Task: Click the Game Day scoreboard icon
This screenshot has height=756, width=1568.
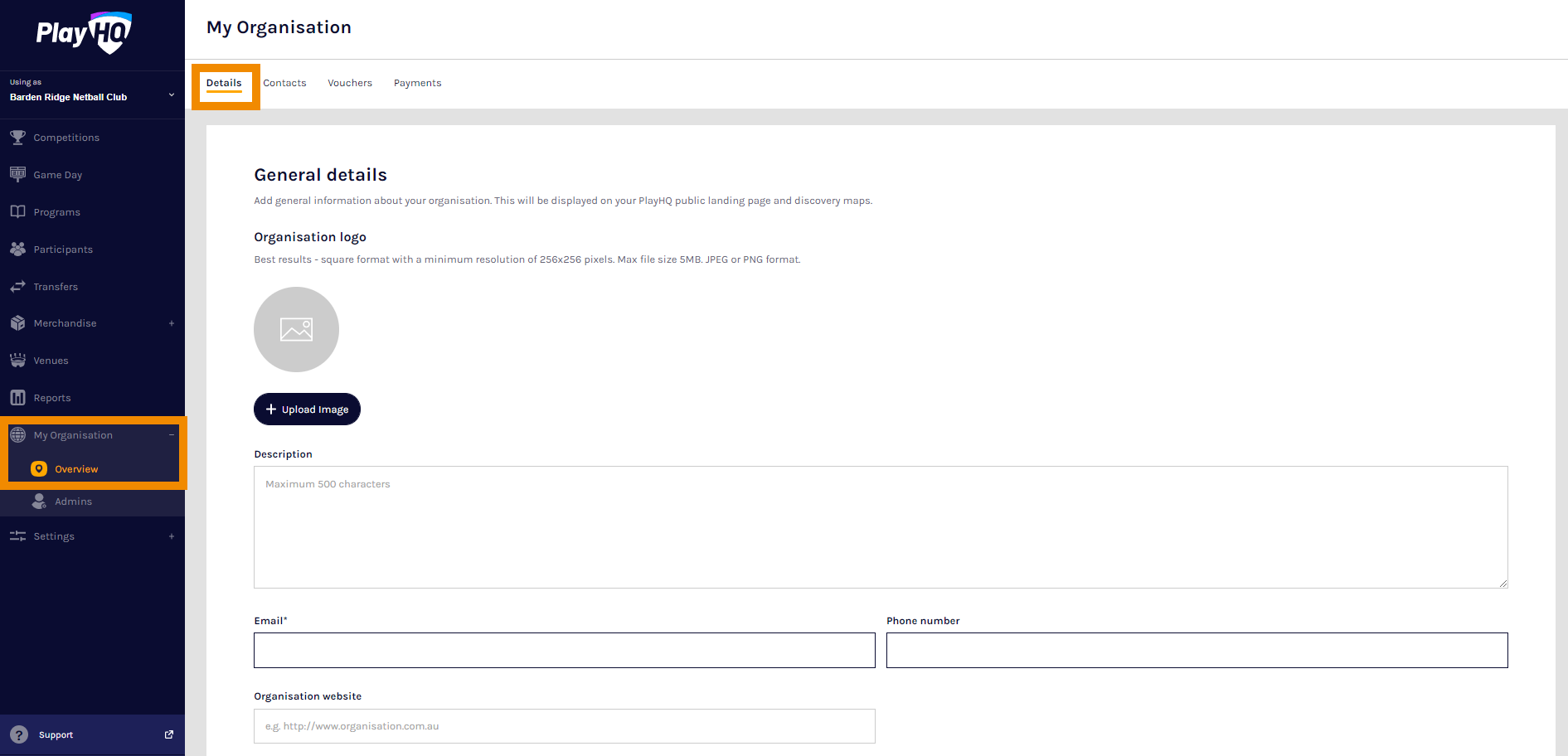Action: 17,175
